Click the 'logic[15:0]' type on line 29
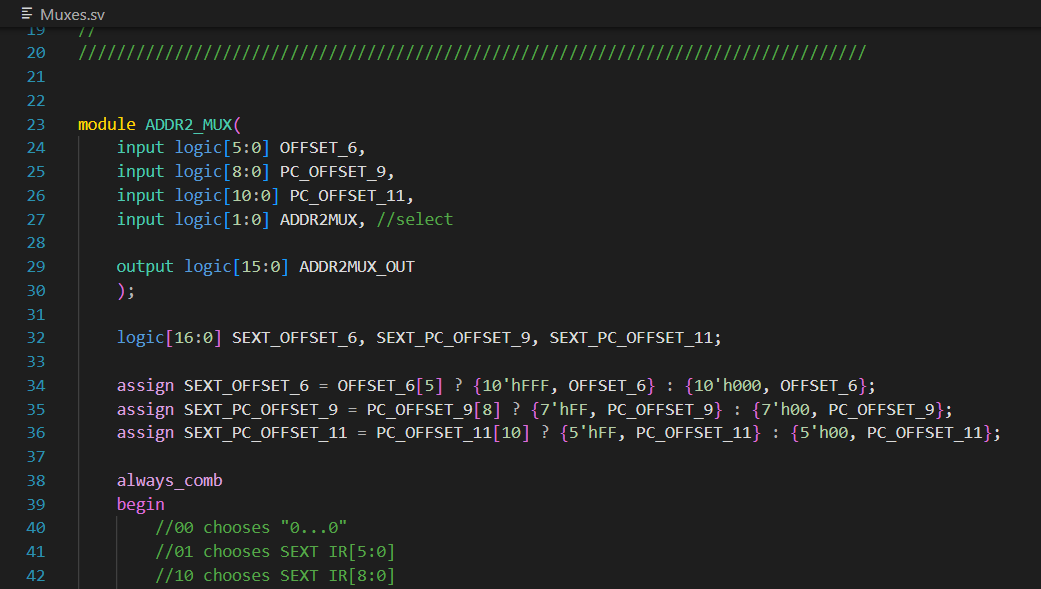The image size is (1041, 589). pos(236,266)
